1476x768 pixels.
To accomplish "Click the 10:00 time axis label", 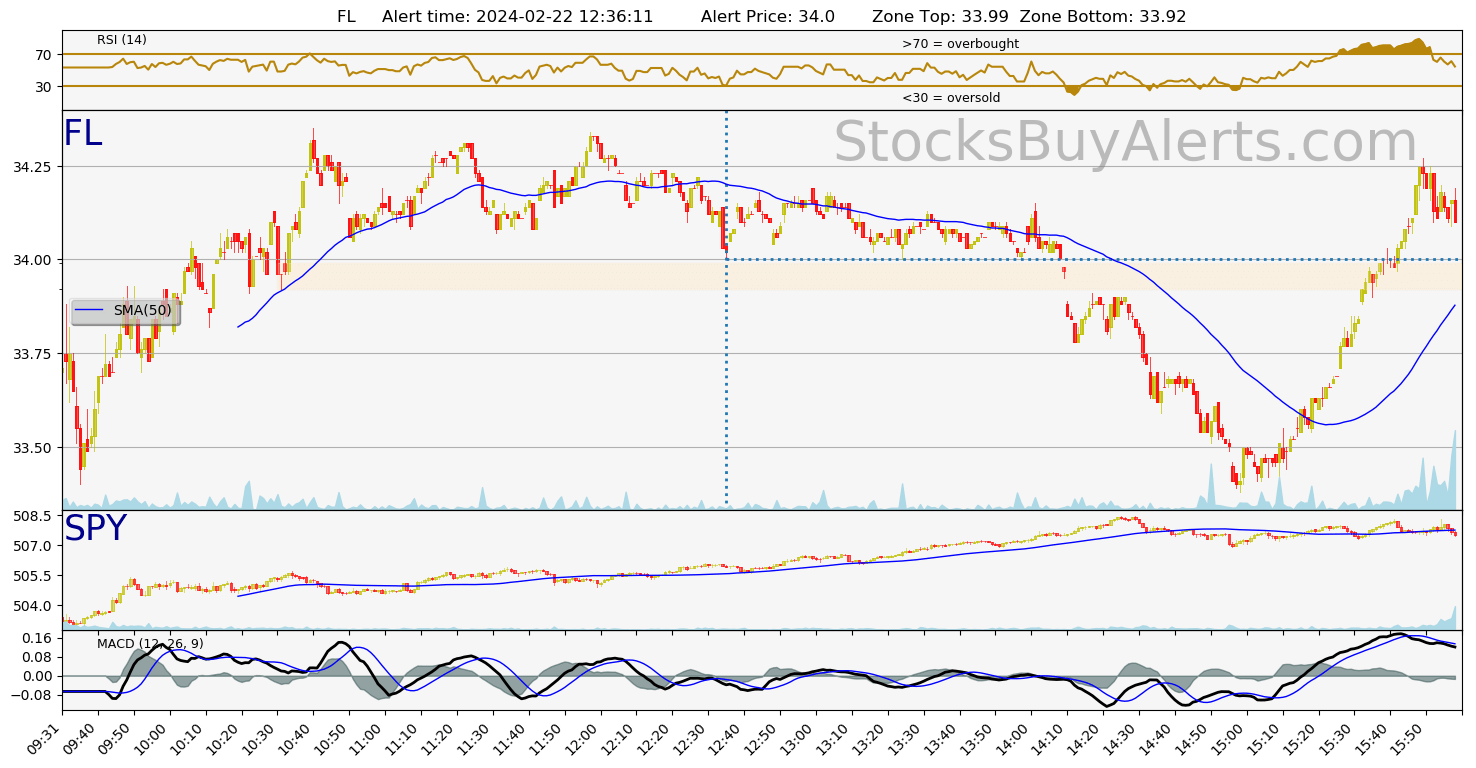I will point(154,738).
